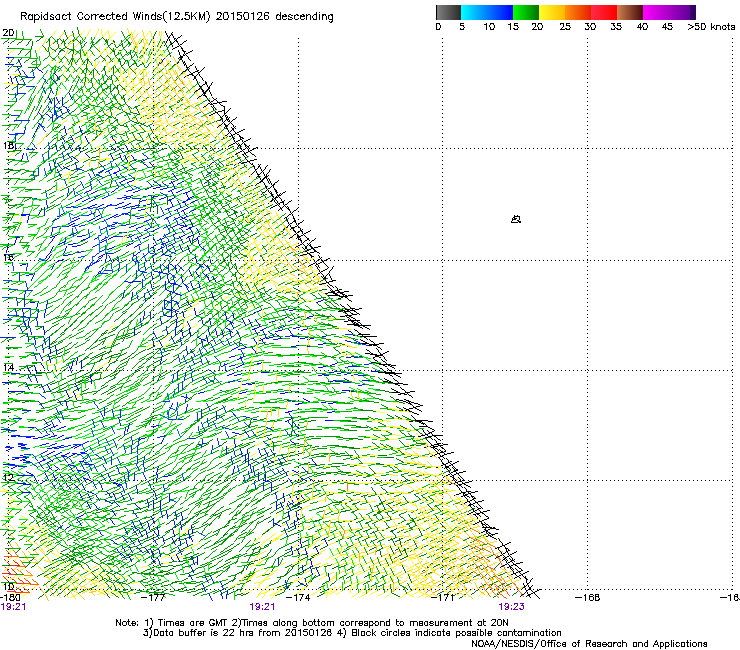740x650 pixels.
Task: Select the red 30-35 knots legend swatch
Action: click(604, 12)
